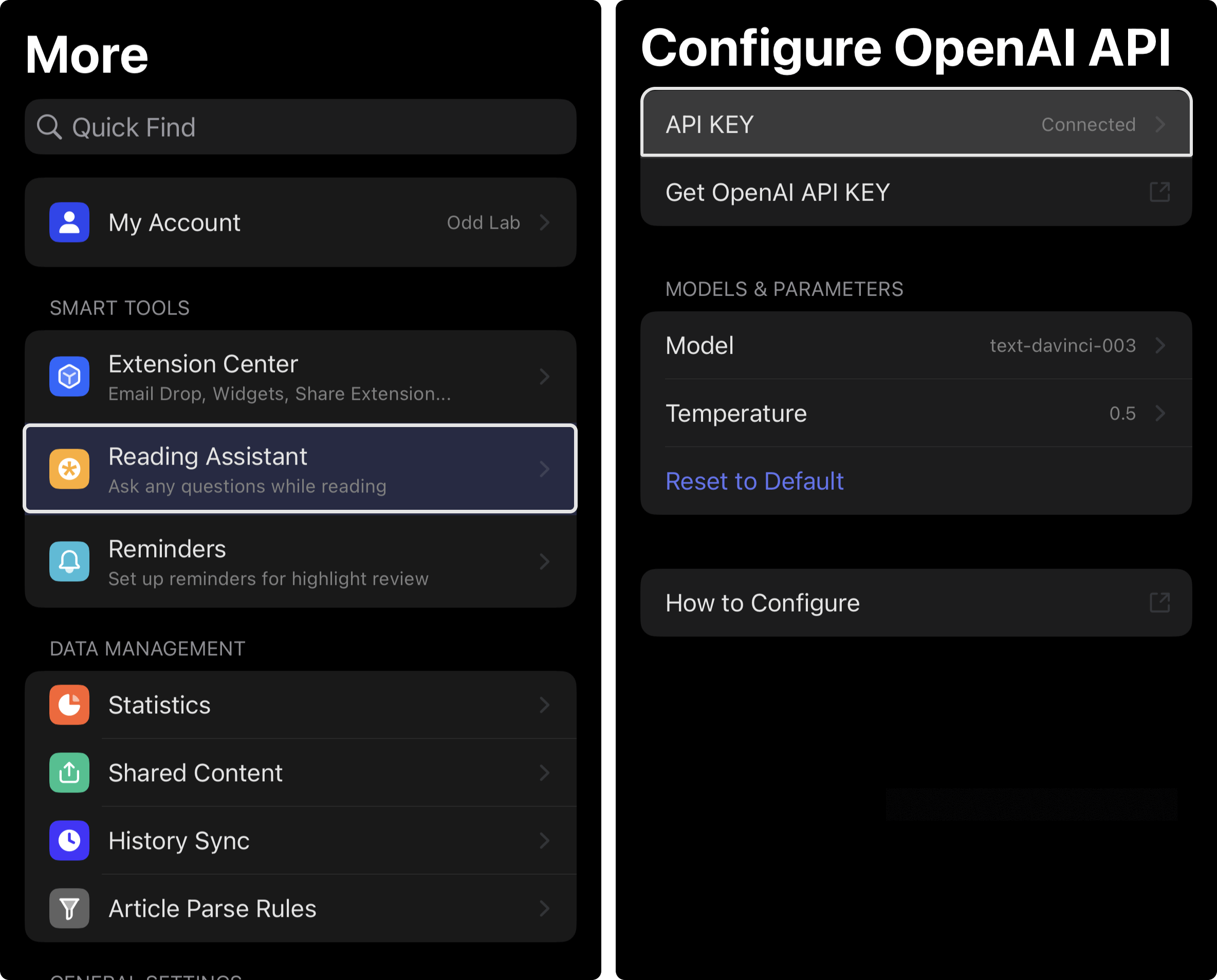Click the Reminders bell icon

pos(69,562)
